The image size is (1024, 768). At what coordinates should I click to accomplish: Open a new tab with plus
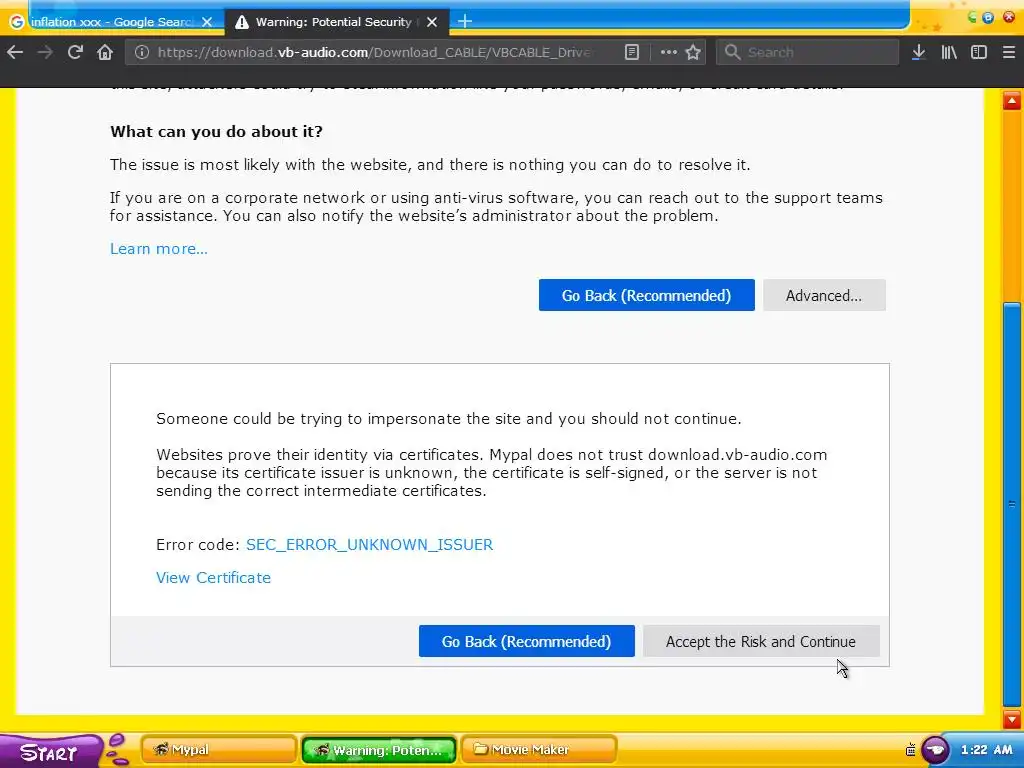(465, 22)
